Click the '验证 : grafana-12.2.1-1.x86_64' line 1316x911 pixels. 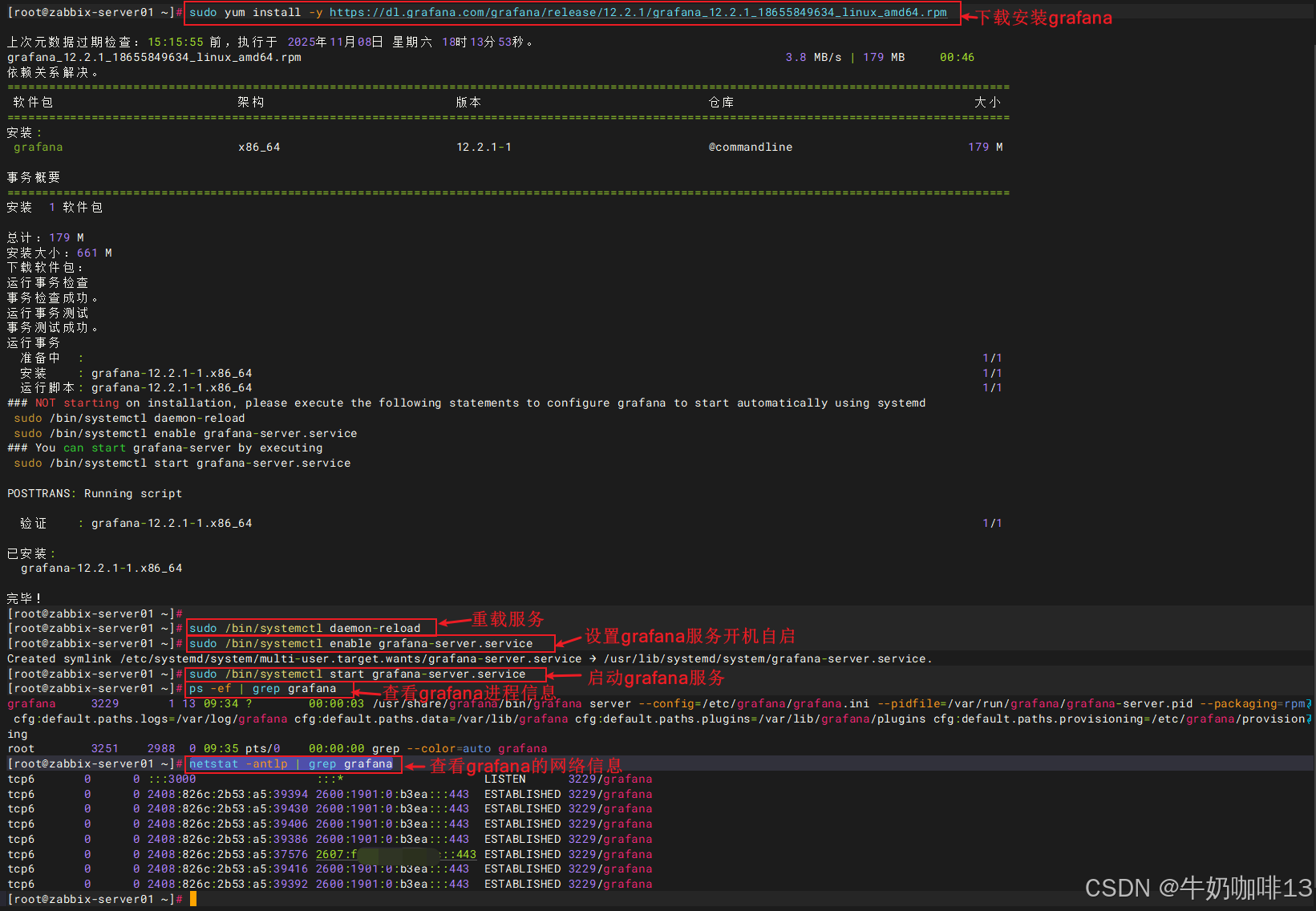[x=136, y=523]
